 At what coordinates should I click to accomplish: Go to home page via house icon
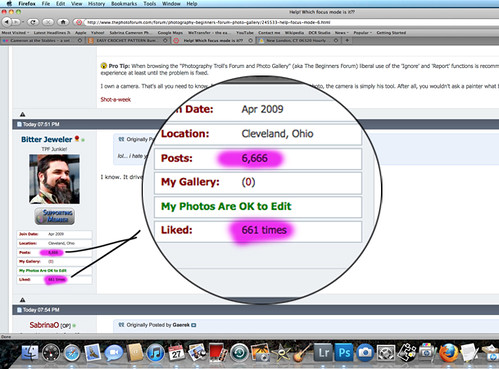pos(63,22)
